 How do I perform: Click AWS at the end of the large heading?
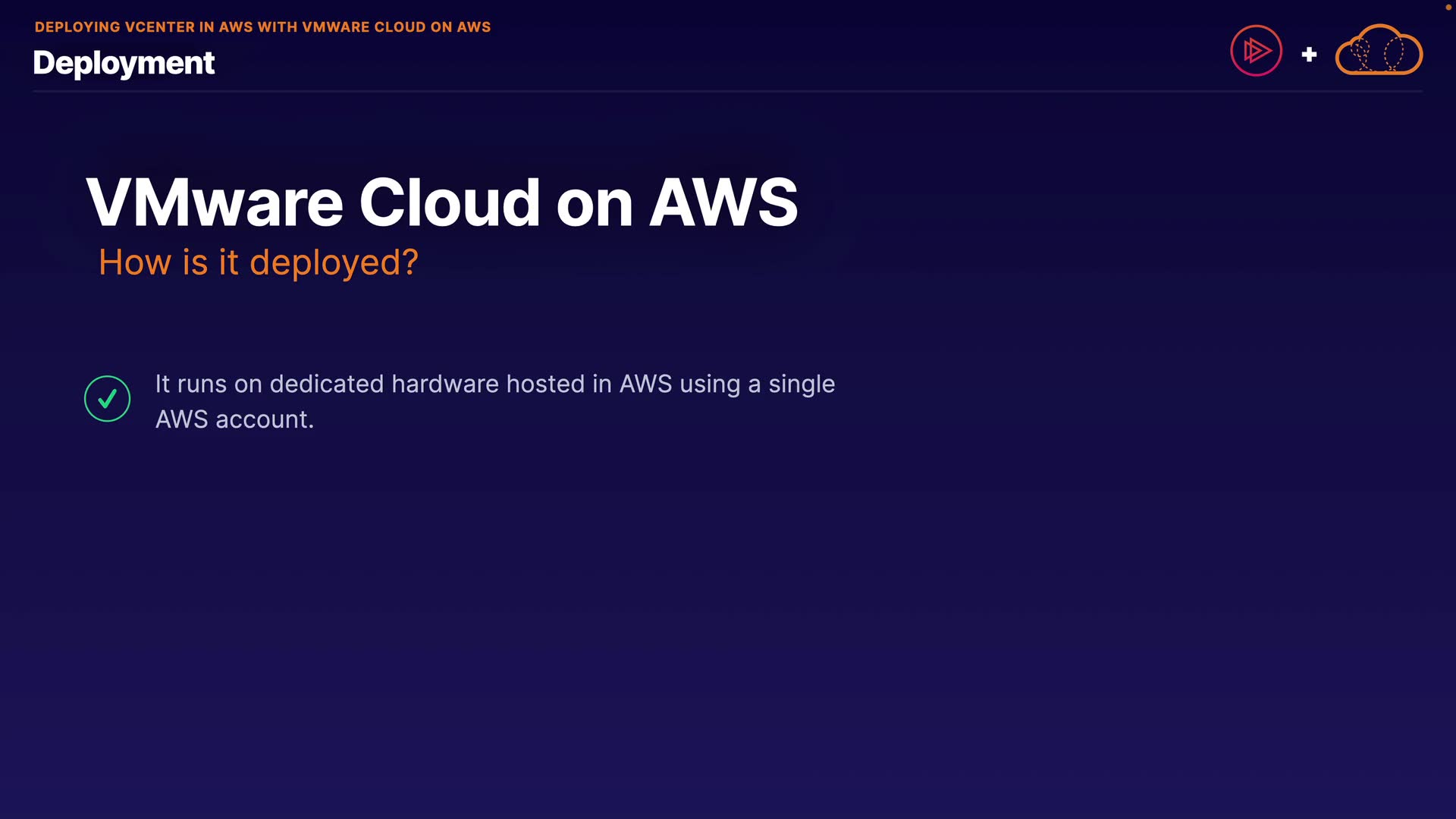tap(723, 202)
